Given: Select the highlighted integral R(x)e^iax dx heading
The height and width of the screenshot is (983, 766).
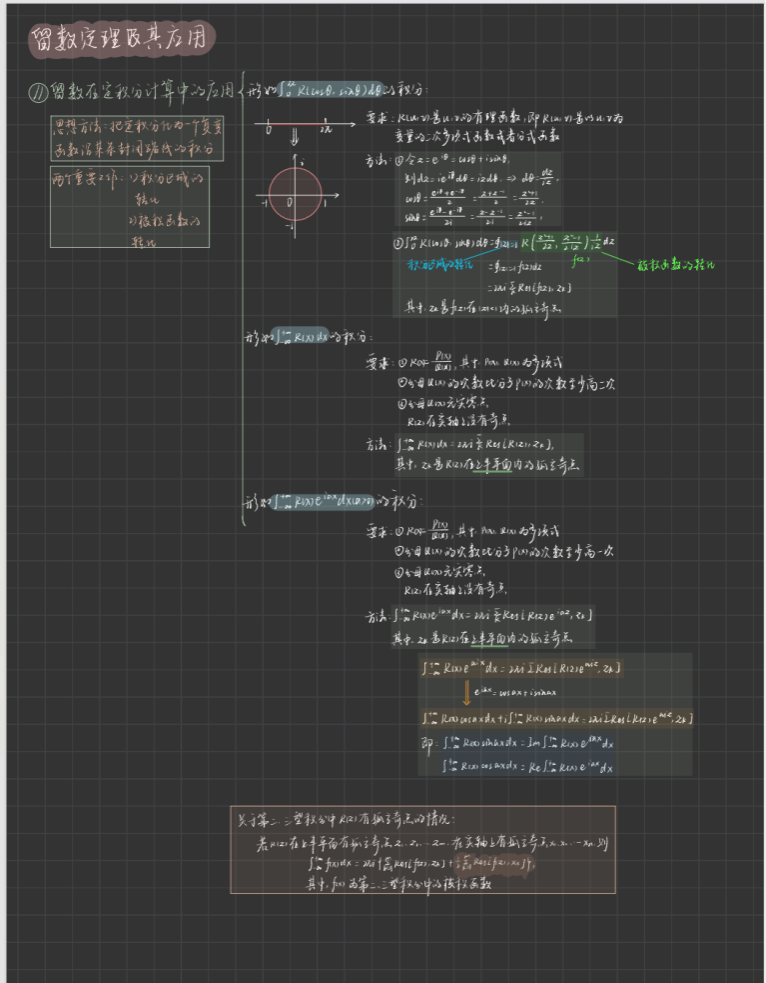Looking at the screenshot, I should [327, 500].
